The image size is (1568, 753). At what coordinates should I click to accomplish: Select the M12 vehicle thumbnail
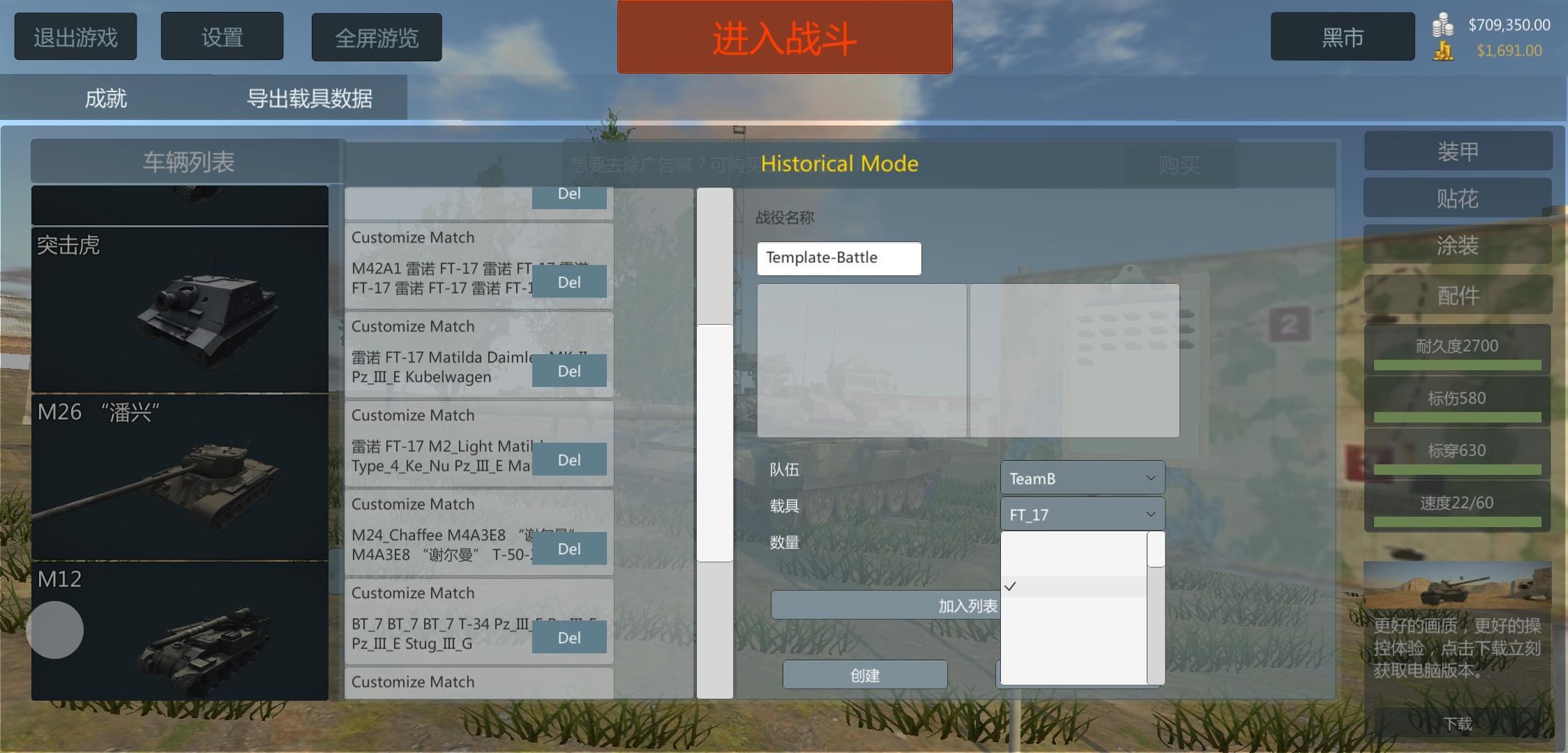coord(180,631)
